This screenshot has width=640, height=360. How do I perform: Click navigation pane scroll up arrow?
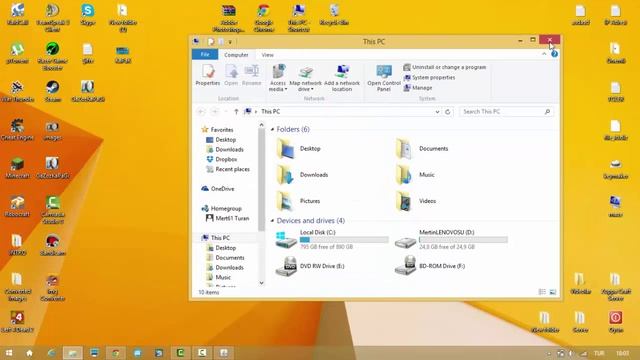click(x=262, y=125)
